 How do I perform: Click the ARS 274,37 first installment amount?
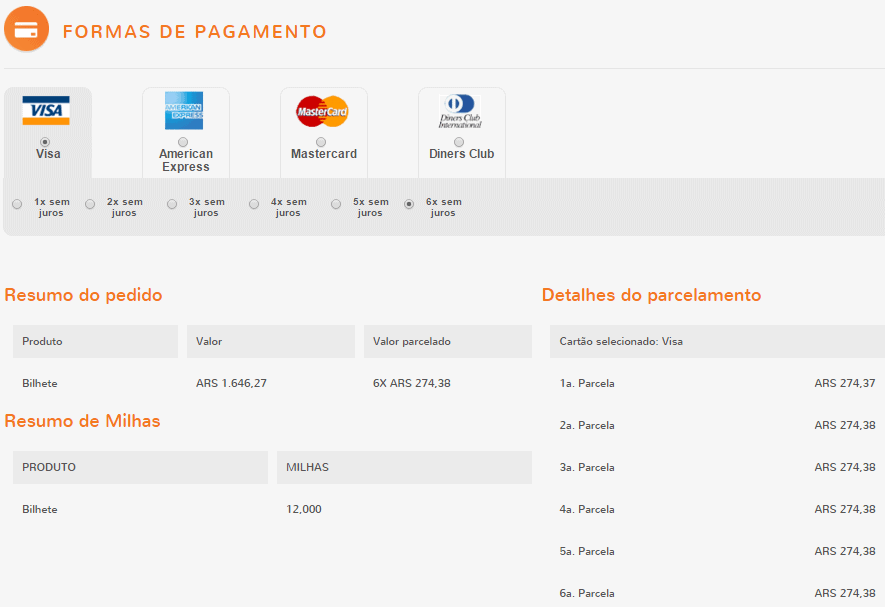[845, 383]
